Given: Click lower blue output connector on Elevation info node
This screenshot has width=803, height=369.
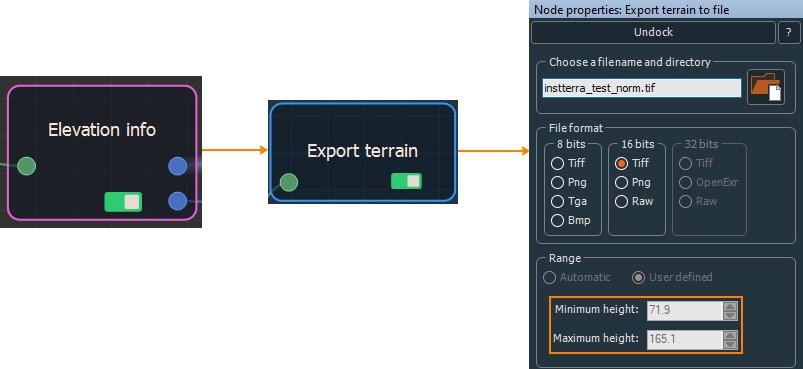Looking at the screenshot, I should [177, 201].
